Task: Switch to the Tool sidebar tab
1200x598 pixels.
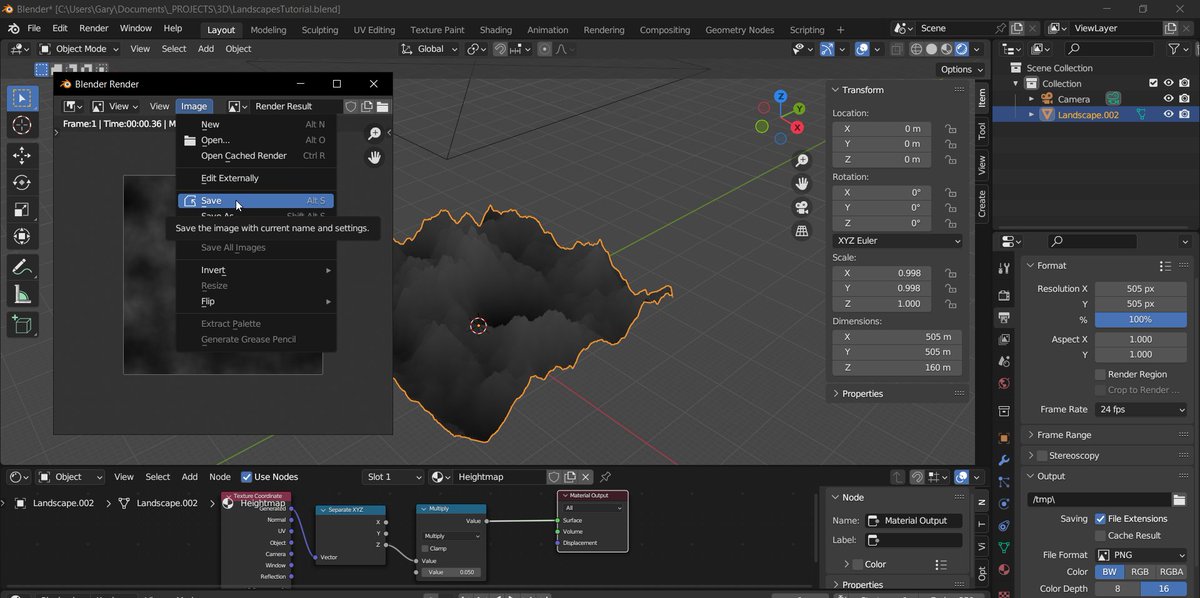Action: [x=982, y=130]
